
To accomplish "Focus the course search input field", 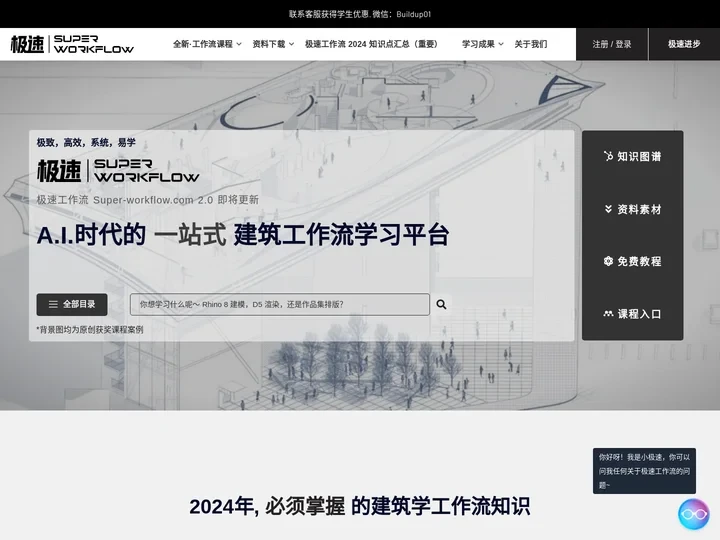I will pyautogui.click(x=280, y=304).
